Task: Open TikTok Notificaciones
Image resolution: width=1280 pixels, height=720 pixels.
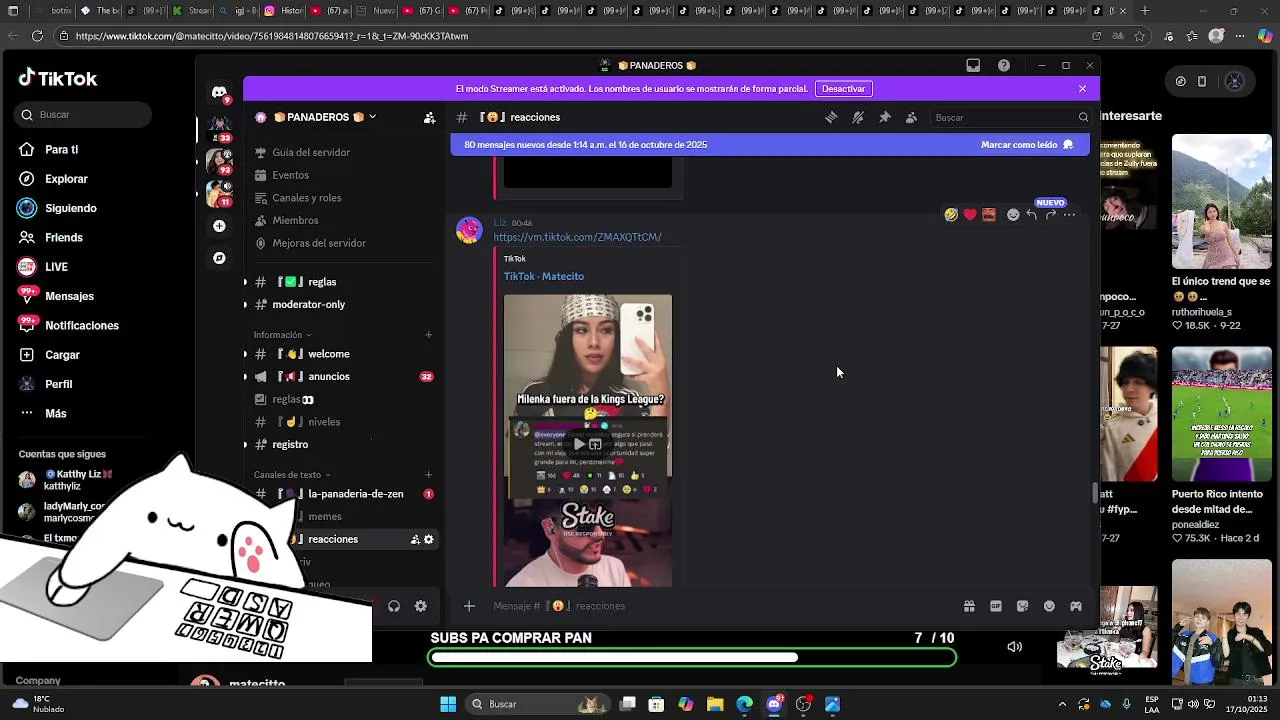Action: coord(82,326)
